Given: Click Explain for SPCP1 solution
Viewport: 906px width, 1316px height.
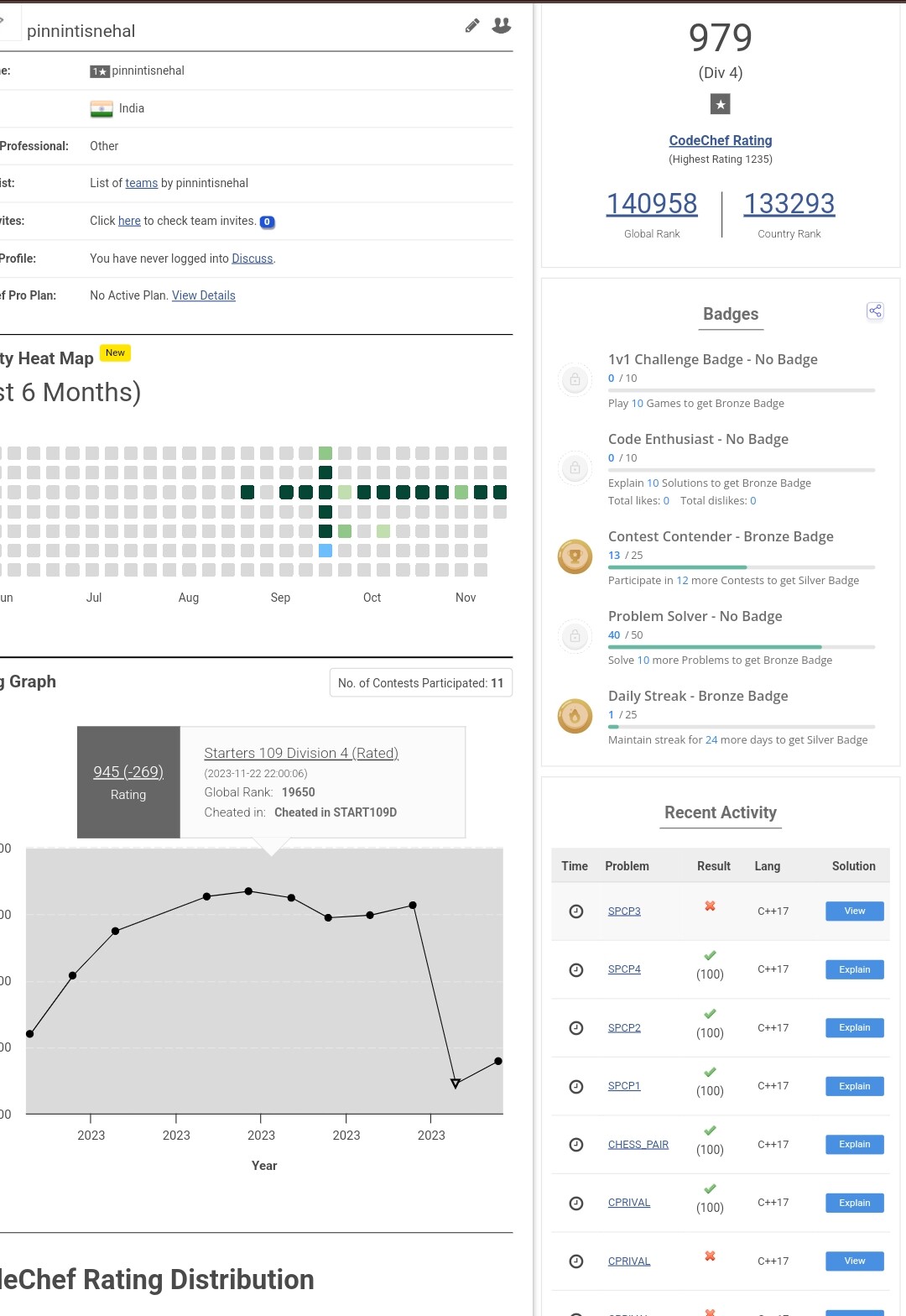Looking at the screenshot, I should [854, 1086].
